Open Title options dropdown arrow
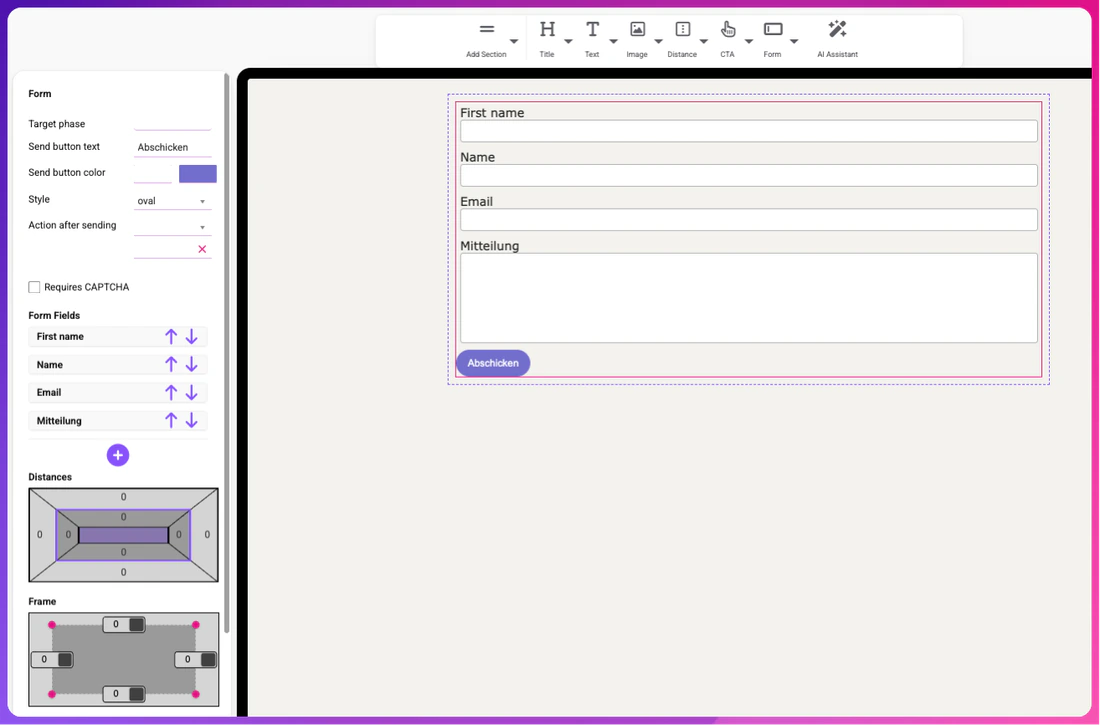 (x=568, y=41)
